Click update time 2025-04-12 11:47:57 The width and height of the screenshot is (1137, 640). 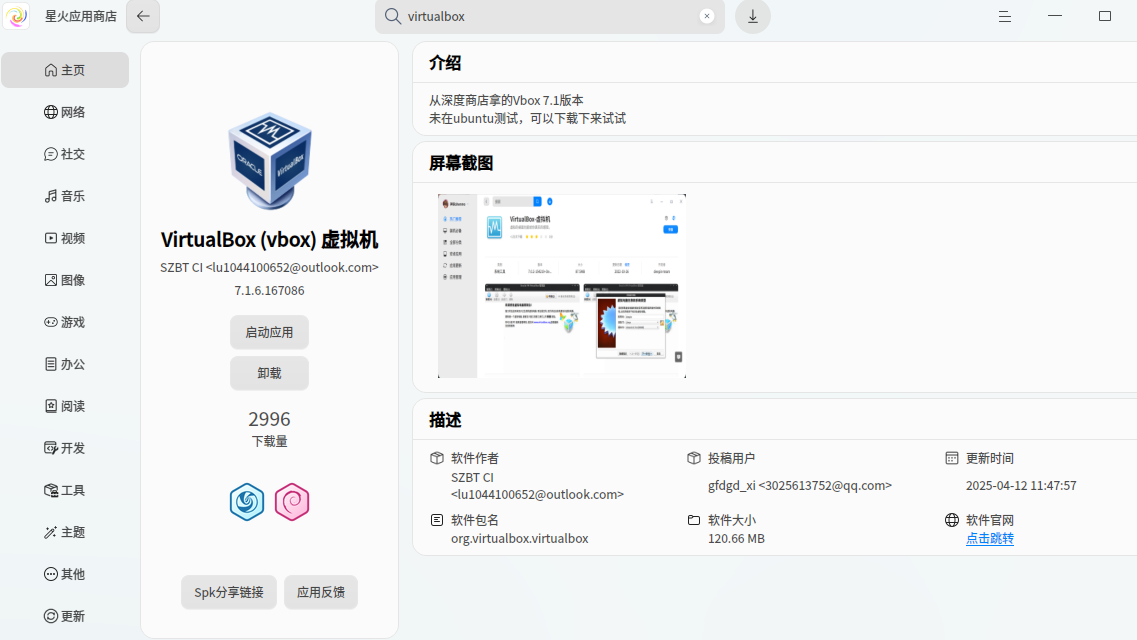1021,486
